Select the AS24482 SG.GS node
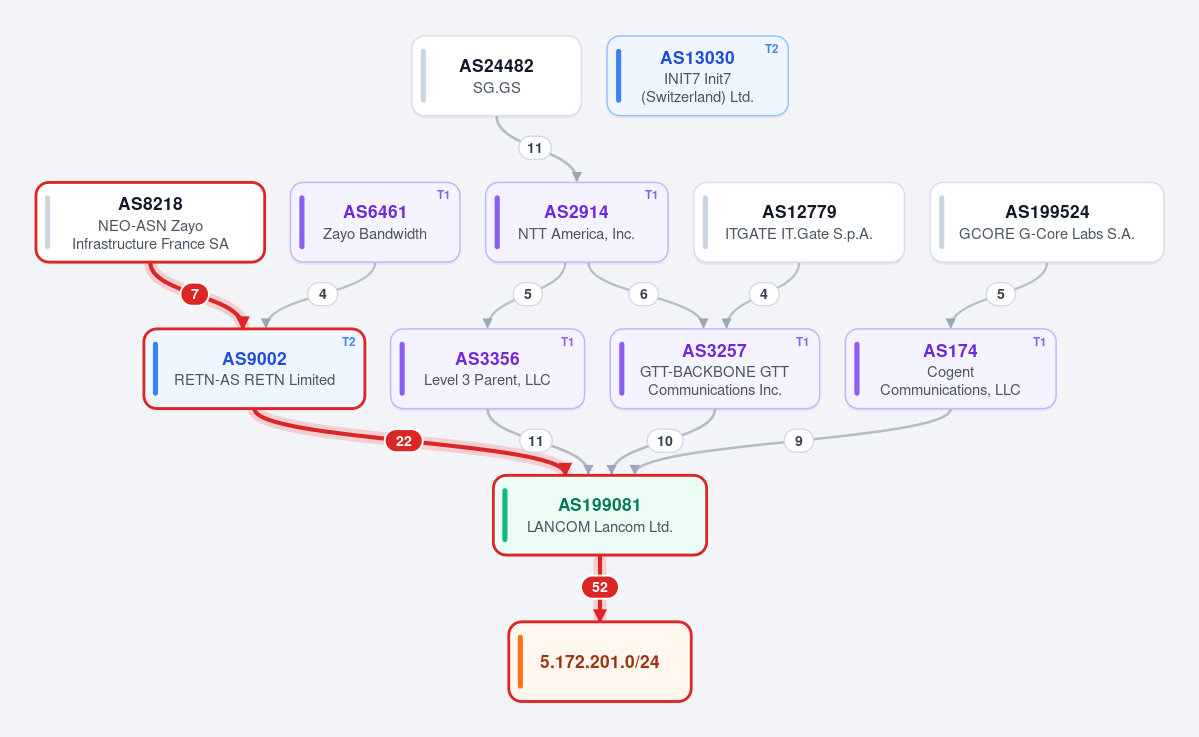Viewport: 1199px width, 737px height. (x=496, y=76)
